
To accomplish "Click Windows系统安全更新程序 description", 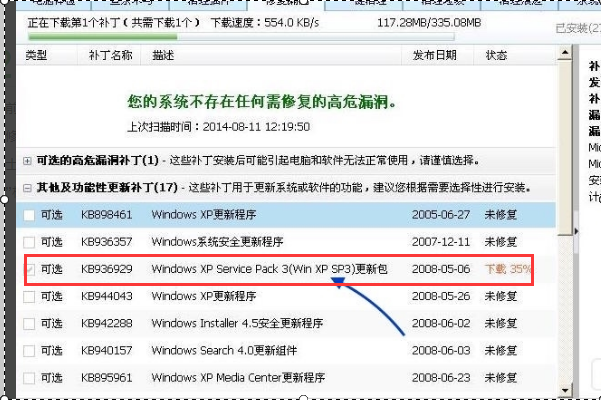I will tap(217, 242).
